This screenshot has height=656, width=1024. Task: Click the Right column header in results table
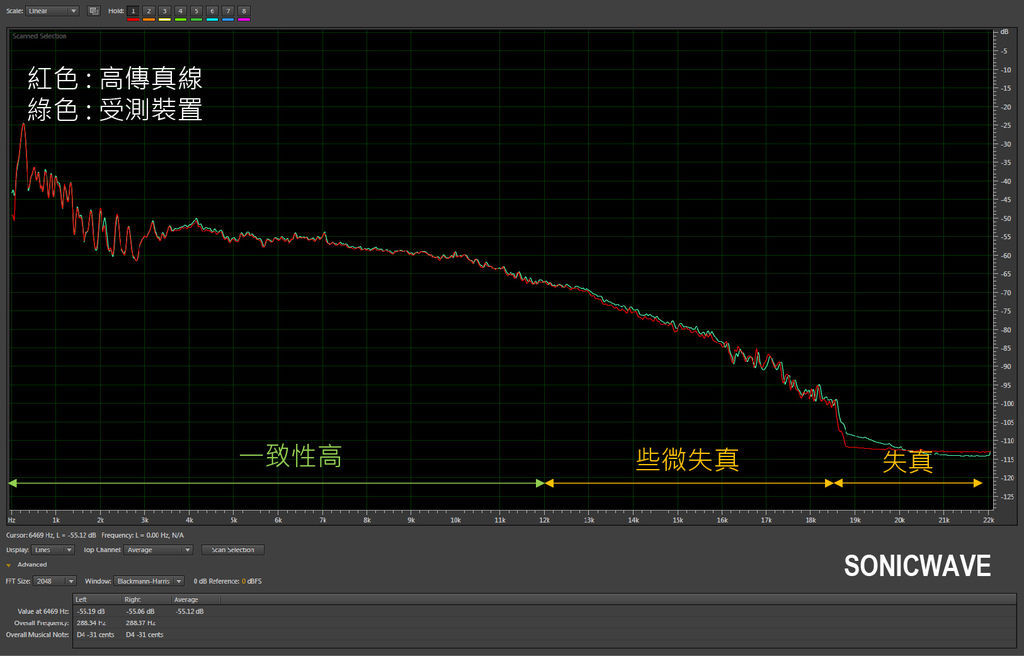pos(133,600)
